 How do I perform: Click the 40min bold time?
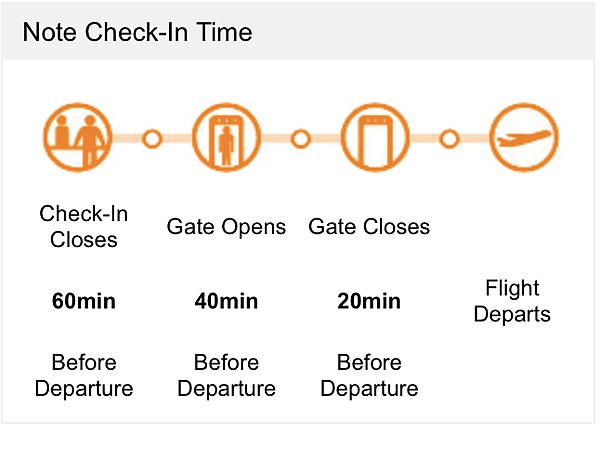click(226, 301)
